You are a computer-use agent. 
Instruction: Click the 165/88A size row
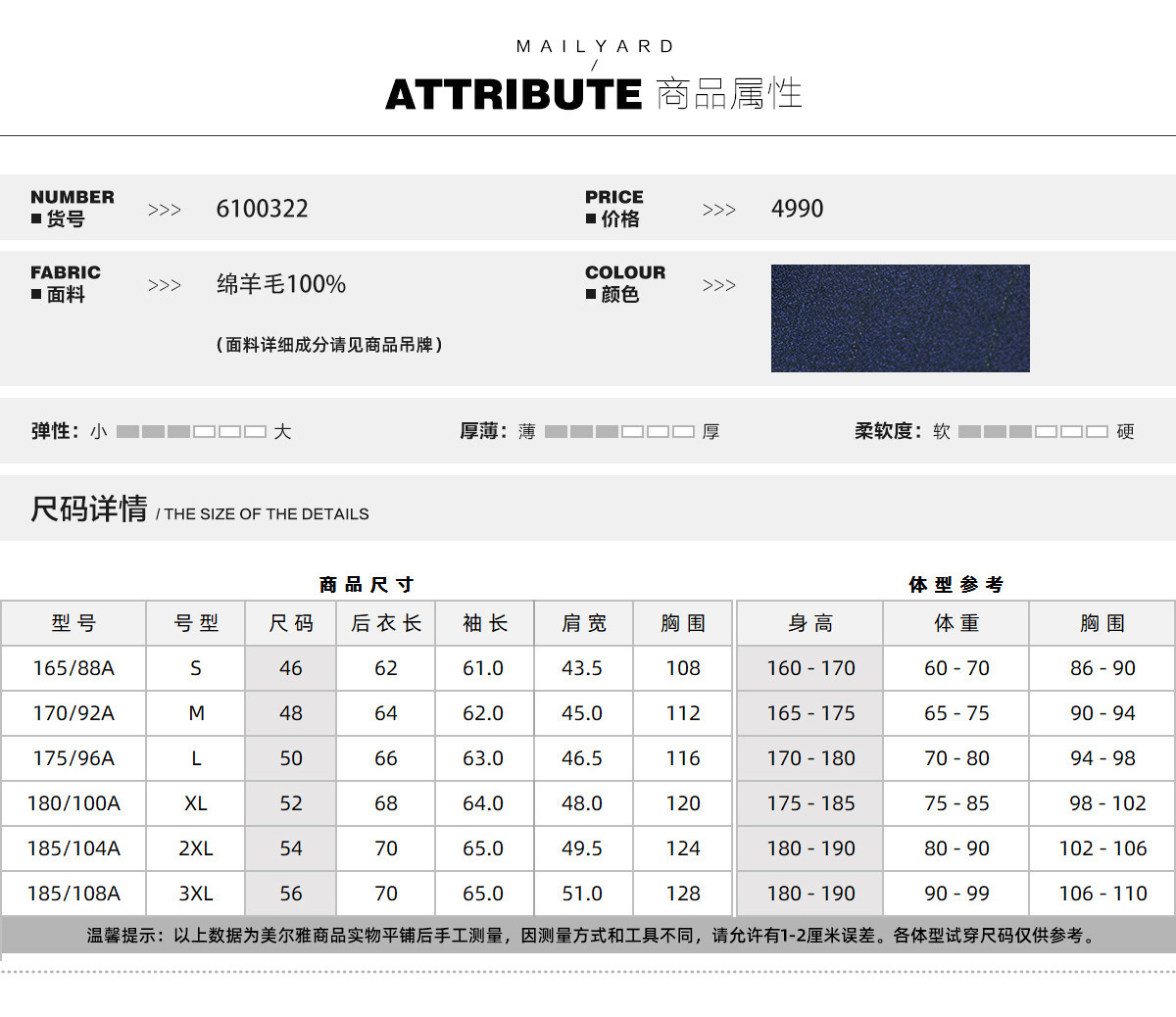pos(367,668)
